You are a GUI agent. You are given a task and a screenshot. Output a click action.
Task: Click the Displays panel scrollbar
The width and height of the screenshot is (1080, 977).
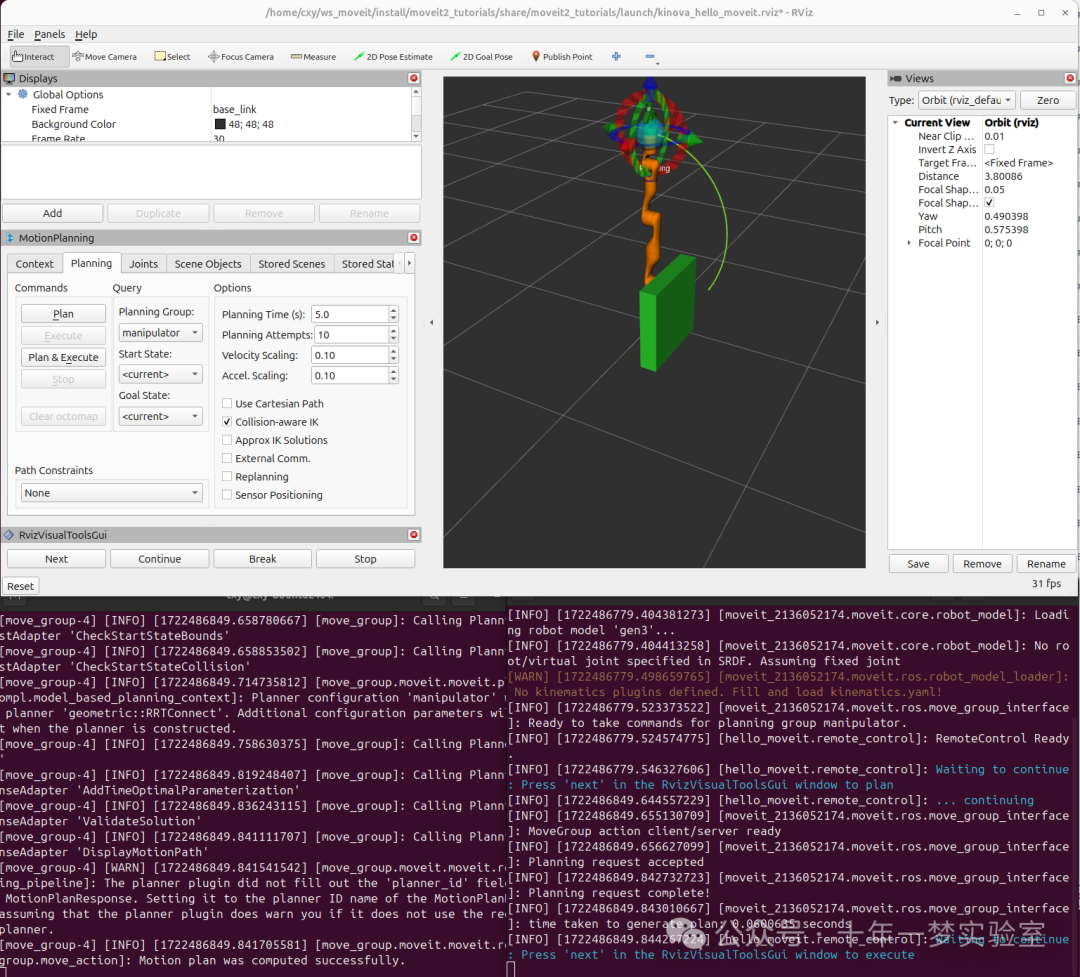click(x=415, y=114)
